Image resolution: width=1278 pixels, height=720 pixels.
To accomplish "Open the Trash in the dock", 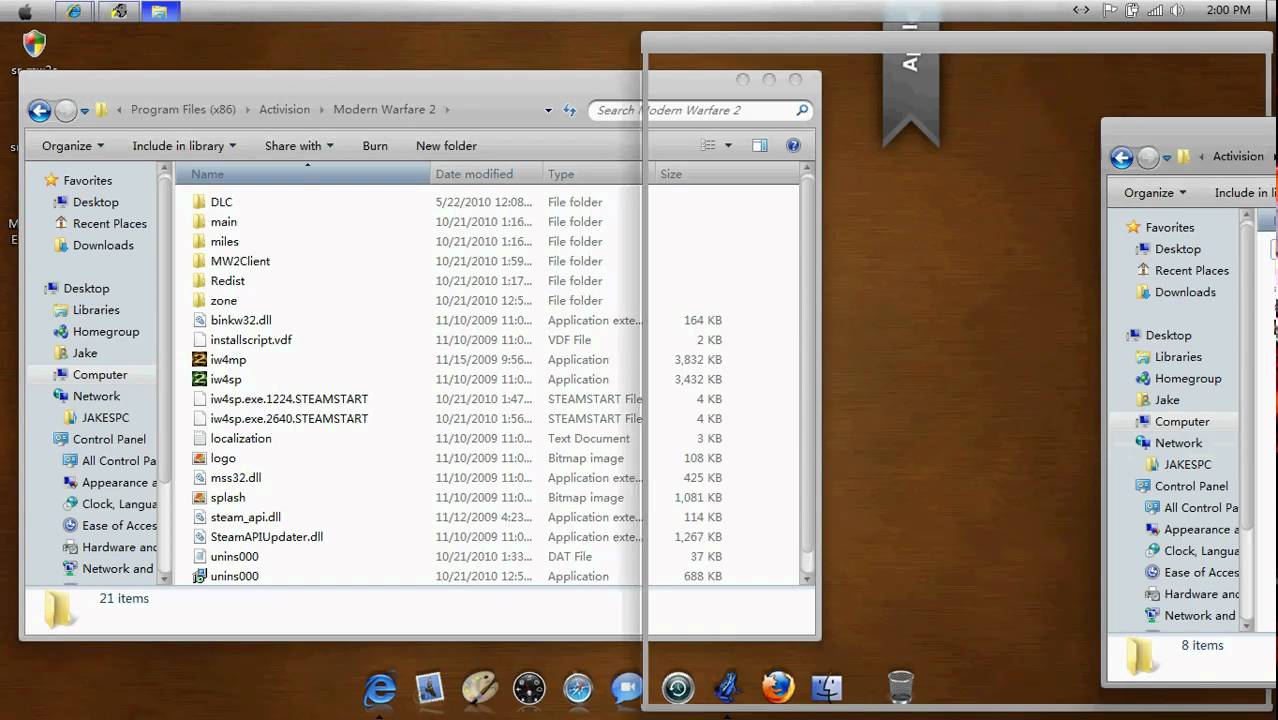I will [900, 687].
